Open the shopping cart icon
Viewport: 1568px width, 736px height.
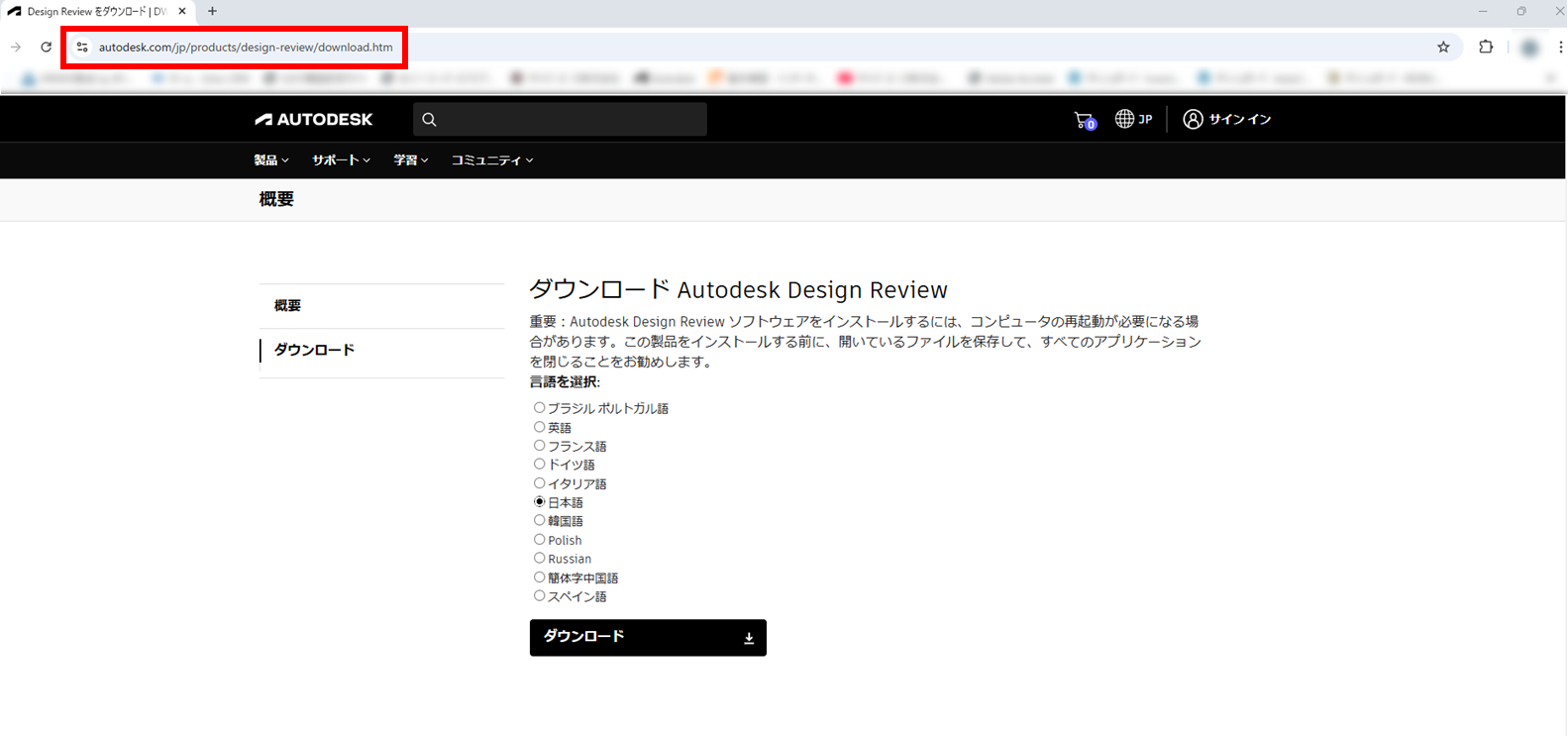(x=1085, y=120)
